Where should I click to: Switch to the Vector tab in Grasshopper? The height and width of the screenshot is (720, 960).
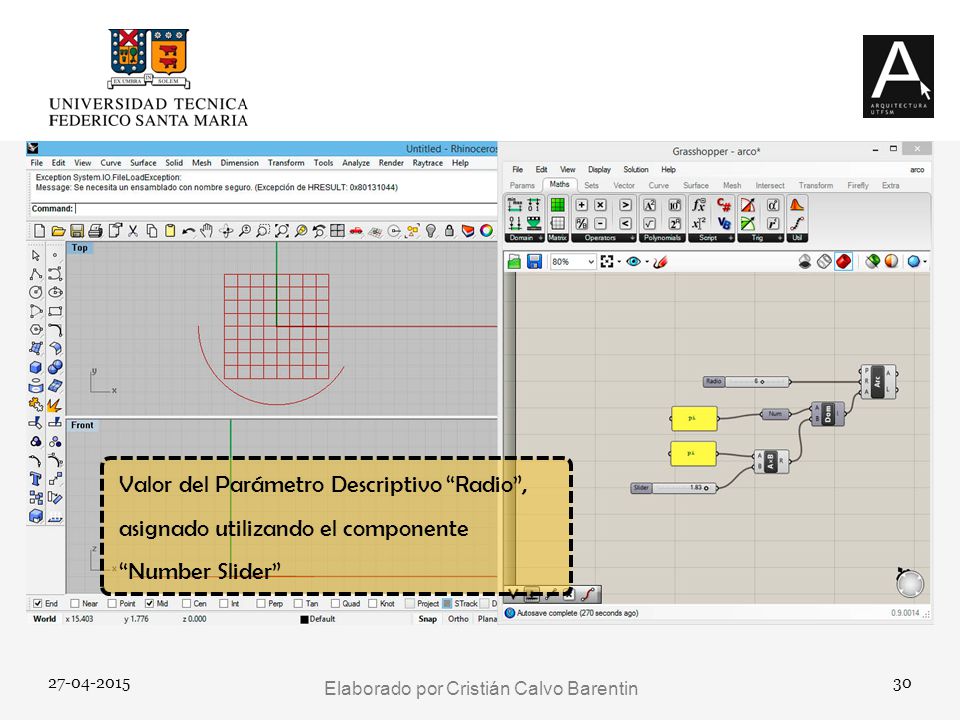pos(624,185)
